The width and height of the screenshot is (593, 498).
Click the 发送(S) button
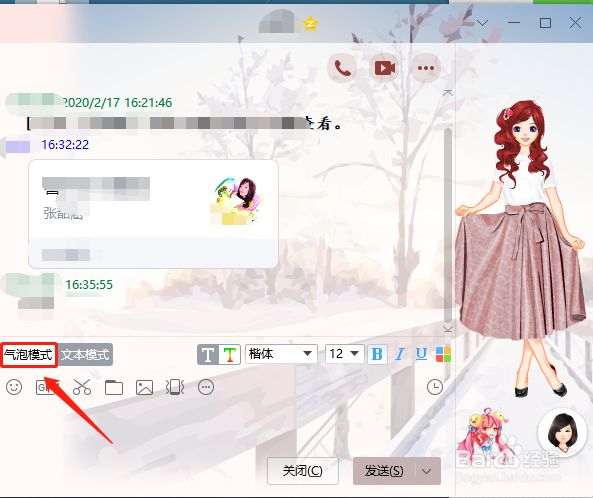coord(384,471)
